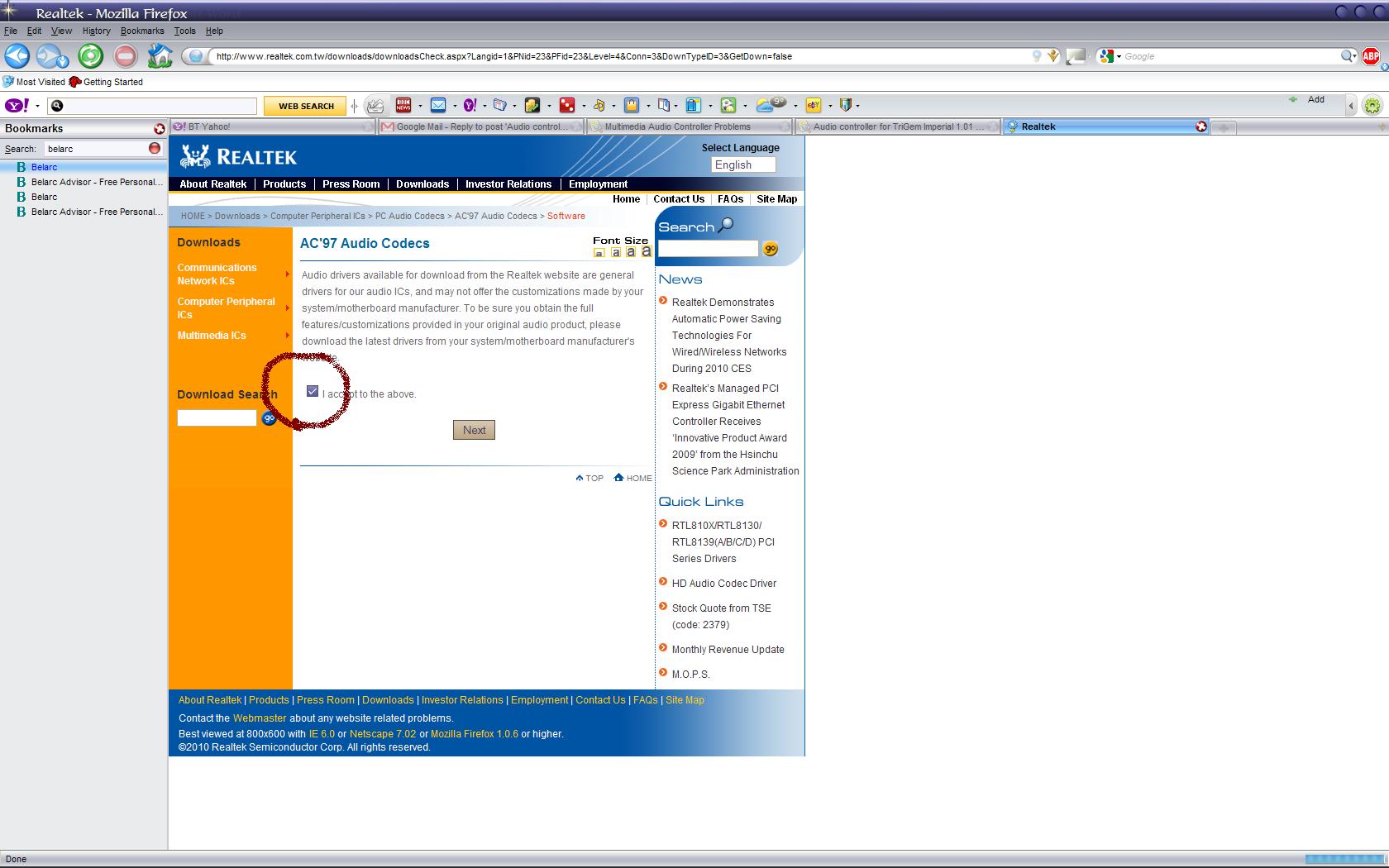Click Contact Us link in top nav

pos(678,199)
